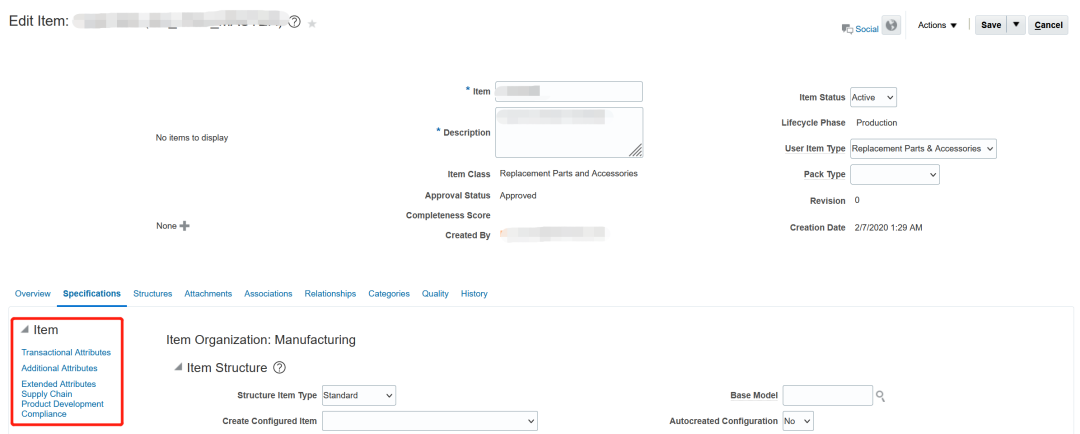The height and width of the screenshot is (434, 1080).
Task: Click the Base Model search magnifier icon
Action: [x=880, y=396]
